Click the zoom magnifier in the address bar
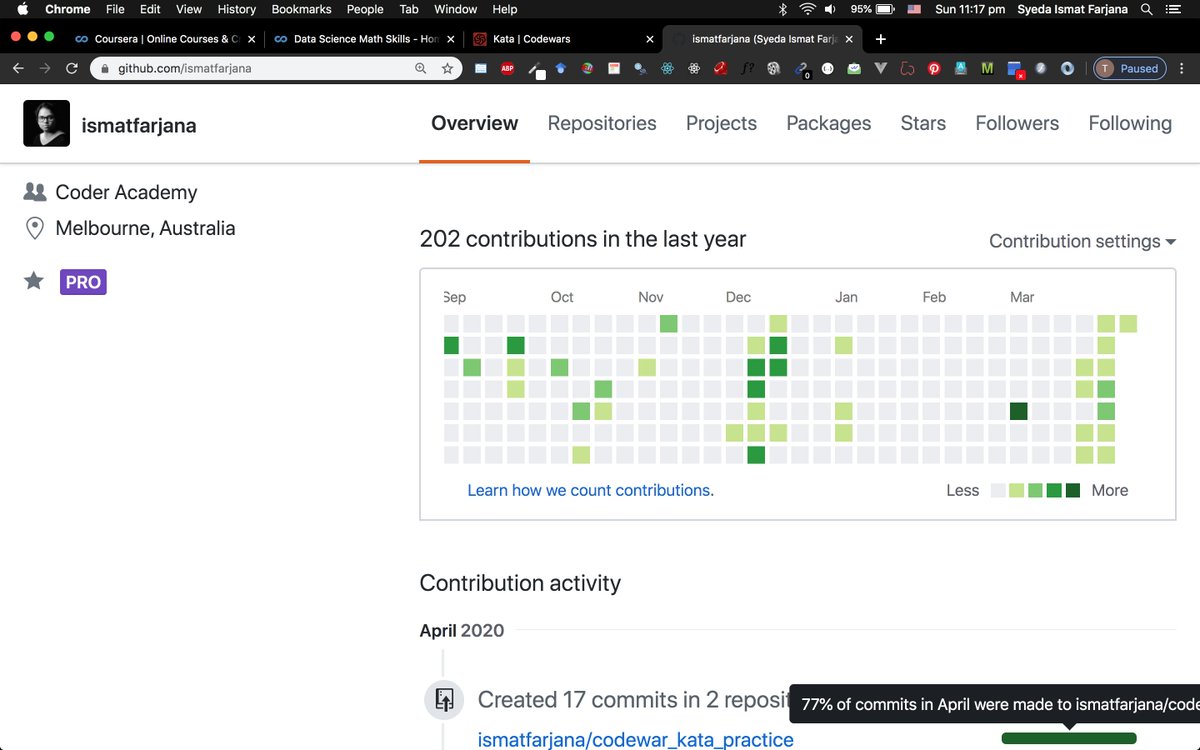This screenshot has height=750, width=1200. point(421,69)
